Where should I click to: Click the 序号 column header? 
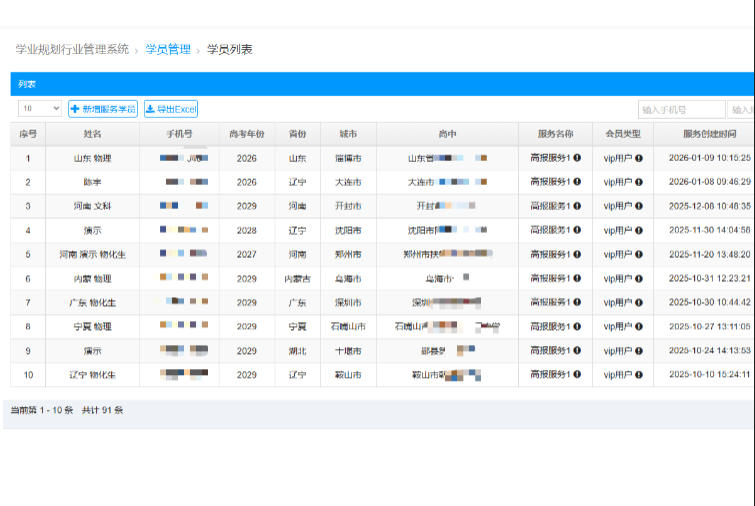click(x=28, y=134)
